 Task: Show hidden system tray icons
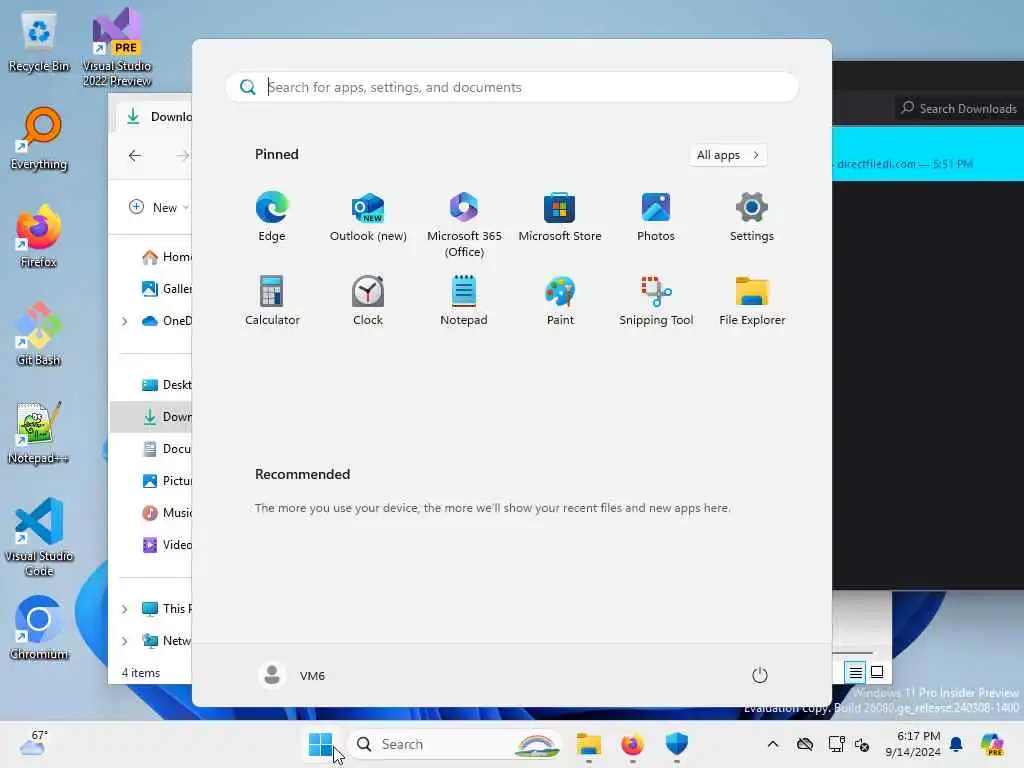coord(773,744)
